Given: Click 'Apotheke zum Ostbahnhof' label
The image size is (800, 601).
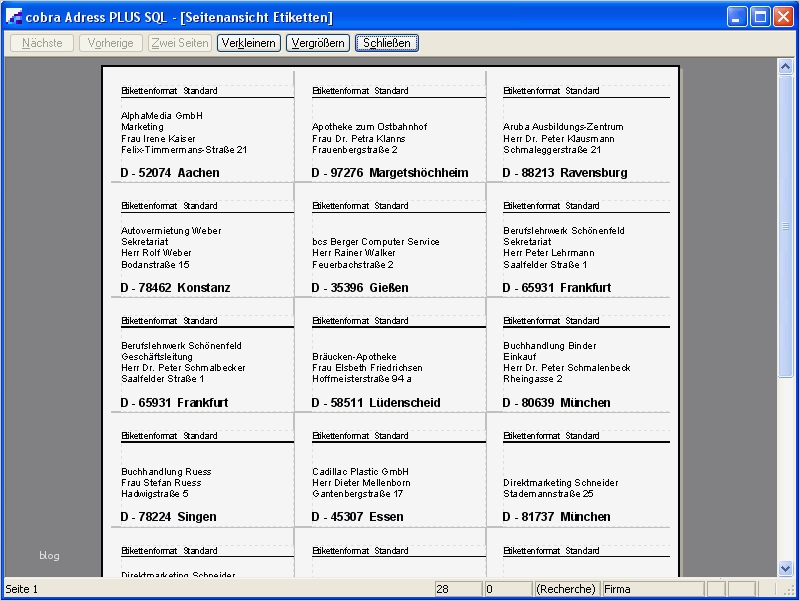Looking at the screenshot, I should coord(369,127).
